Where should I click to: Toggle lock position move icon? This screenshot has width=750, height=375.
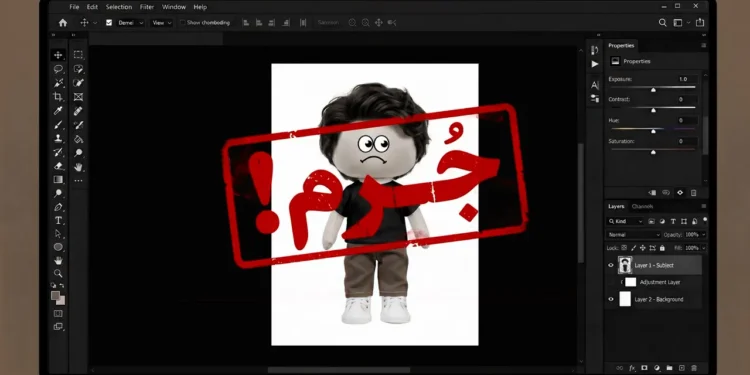(643, 248)
